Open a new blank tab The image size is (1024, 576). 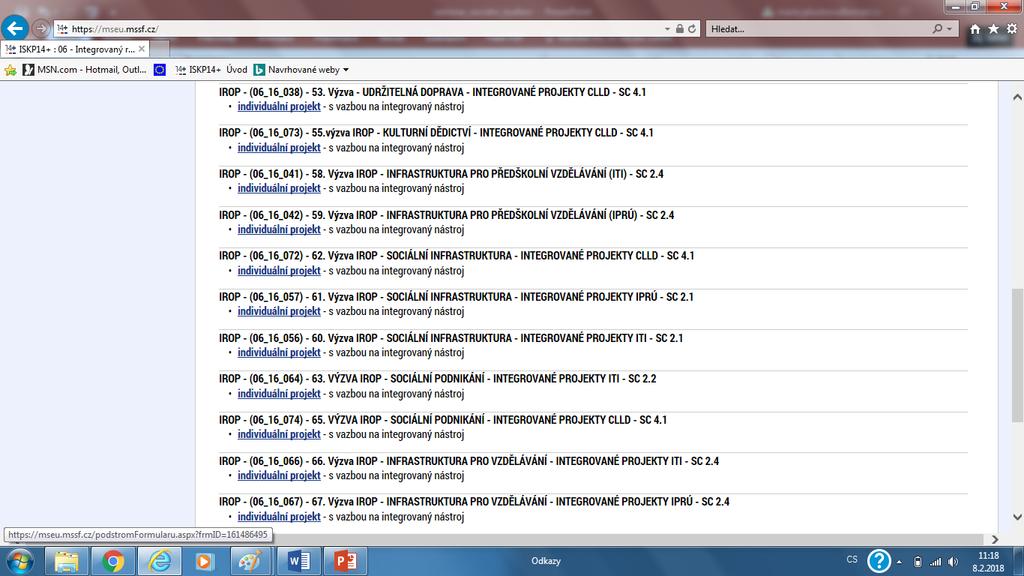(160, 49)
